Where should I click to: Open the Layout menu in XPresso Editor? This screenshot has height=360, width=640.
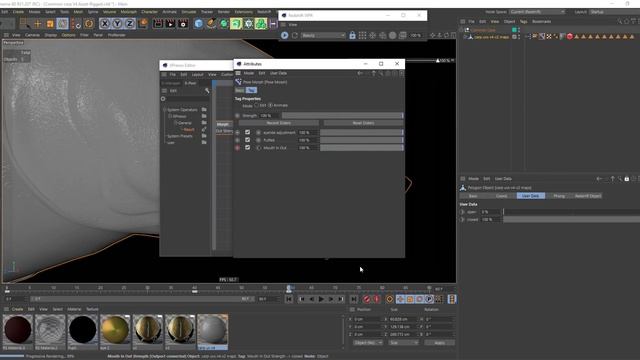[x=198, y=75]
